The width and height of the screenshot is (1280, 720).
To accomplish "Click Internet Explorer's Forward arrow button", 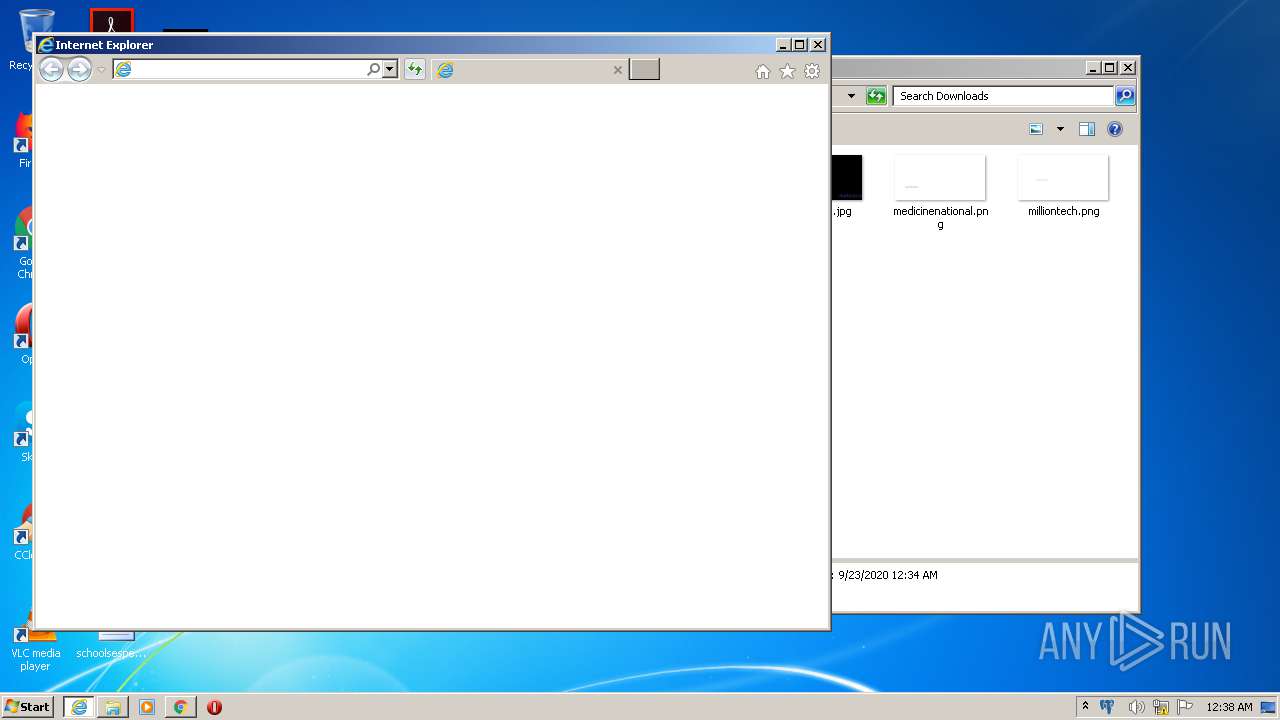I will pos(79,69).
